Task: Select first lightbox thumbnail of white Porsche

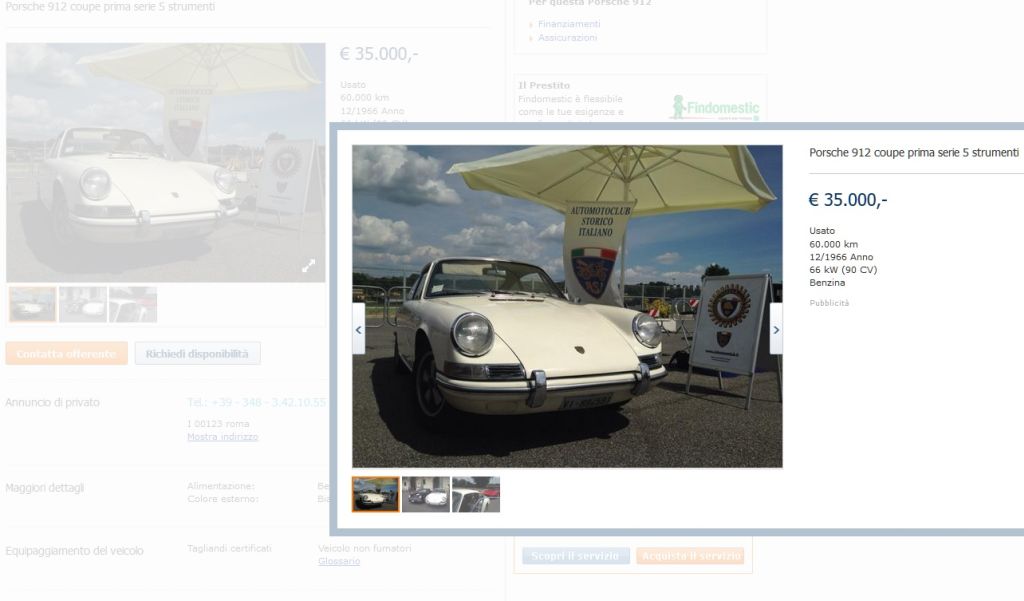Action: point(376,494)
